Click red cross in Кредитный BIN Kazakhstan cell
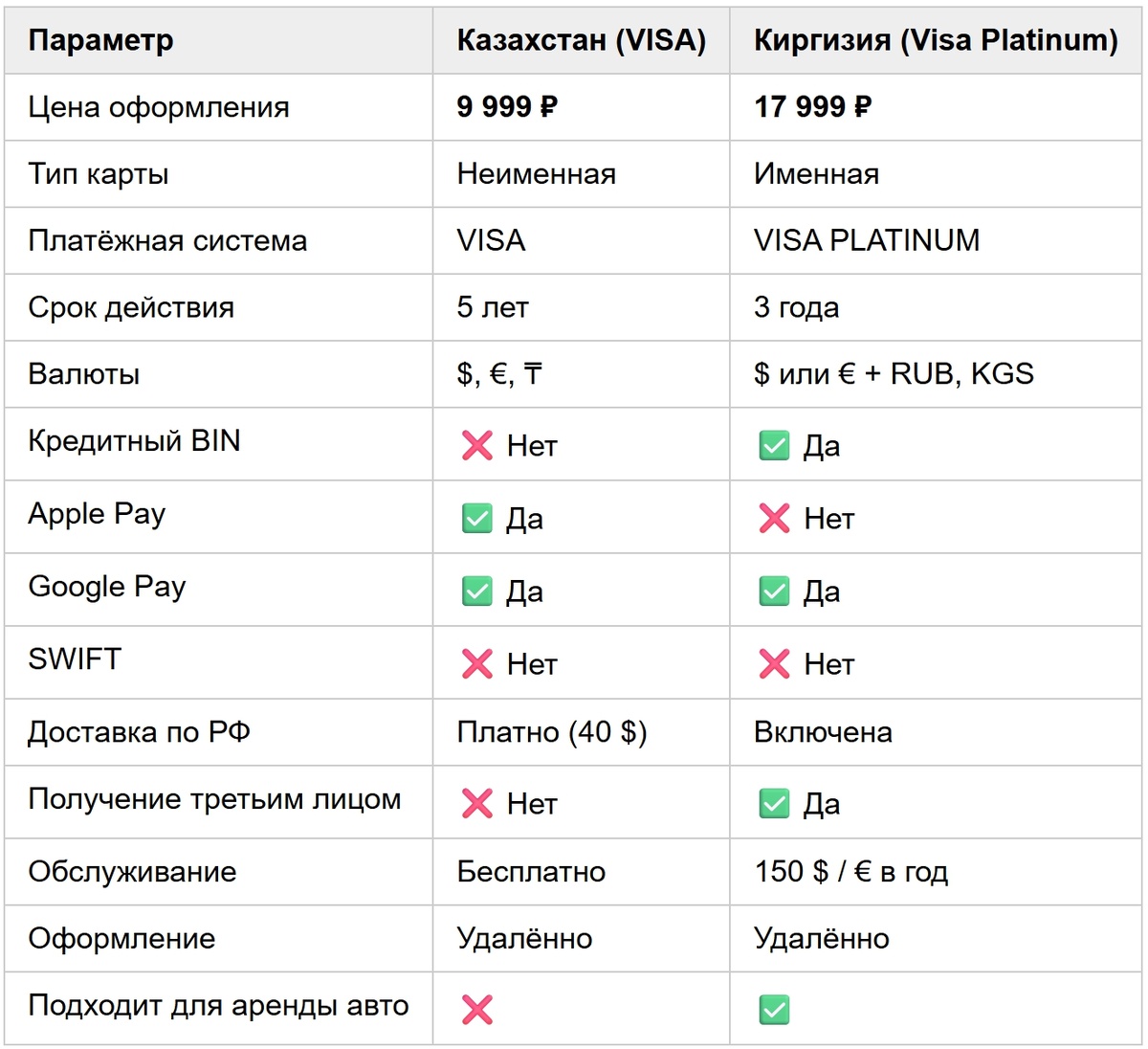 click(476, 445)
